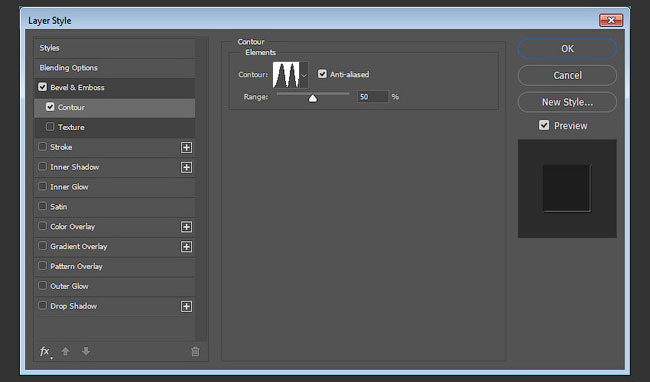Add another Color Overlay with plus icon
This screenshot has height=382, width=650.
pyautogui.click(x=187, y=227)
